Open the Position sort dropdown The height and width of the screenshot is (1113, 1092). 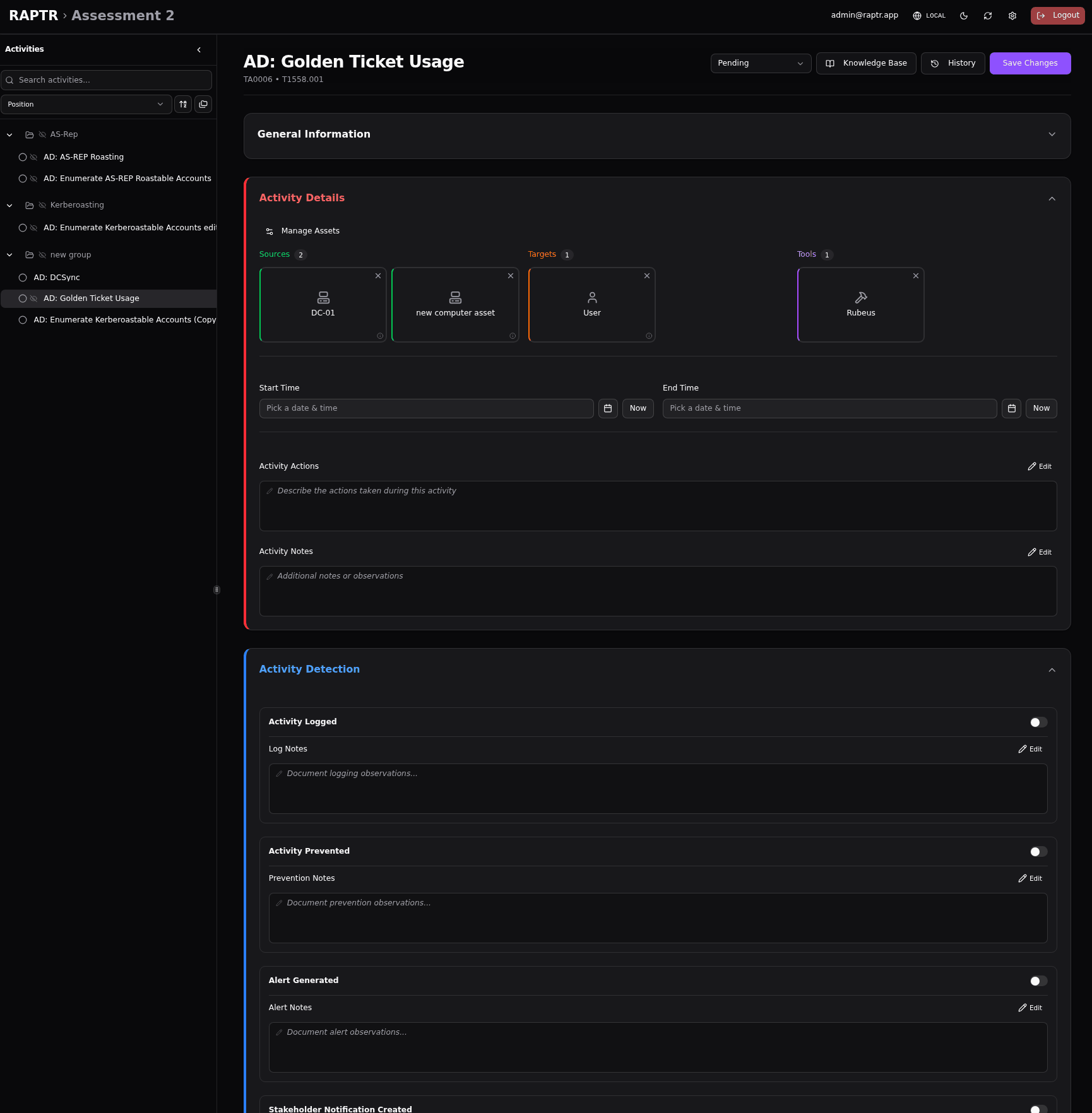(86, 105)
